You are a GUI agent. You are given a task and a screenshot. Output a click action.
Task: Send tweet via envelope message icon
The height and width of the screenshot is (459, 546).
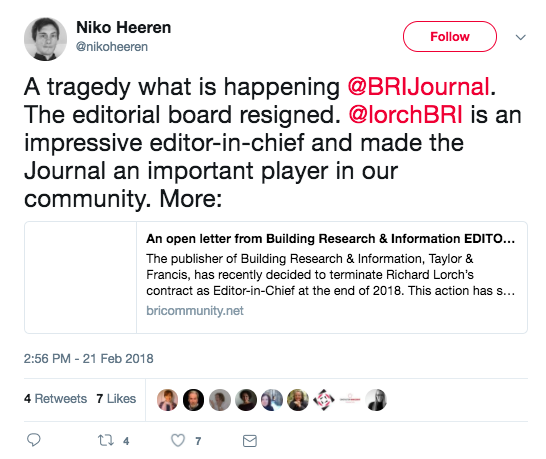250,441
